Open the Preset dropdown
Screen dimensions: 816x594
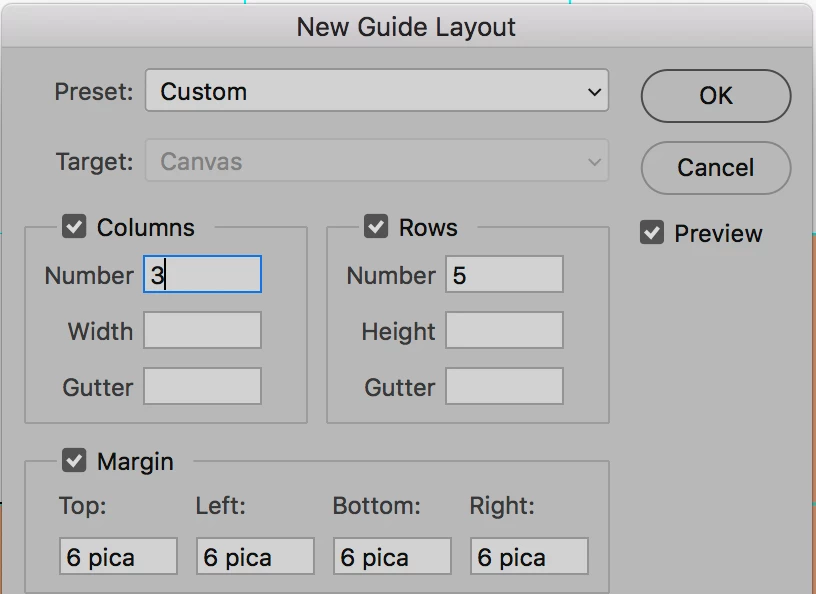pyautogui.click(x=376, y=92)
